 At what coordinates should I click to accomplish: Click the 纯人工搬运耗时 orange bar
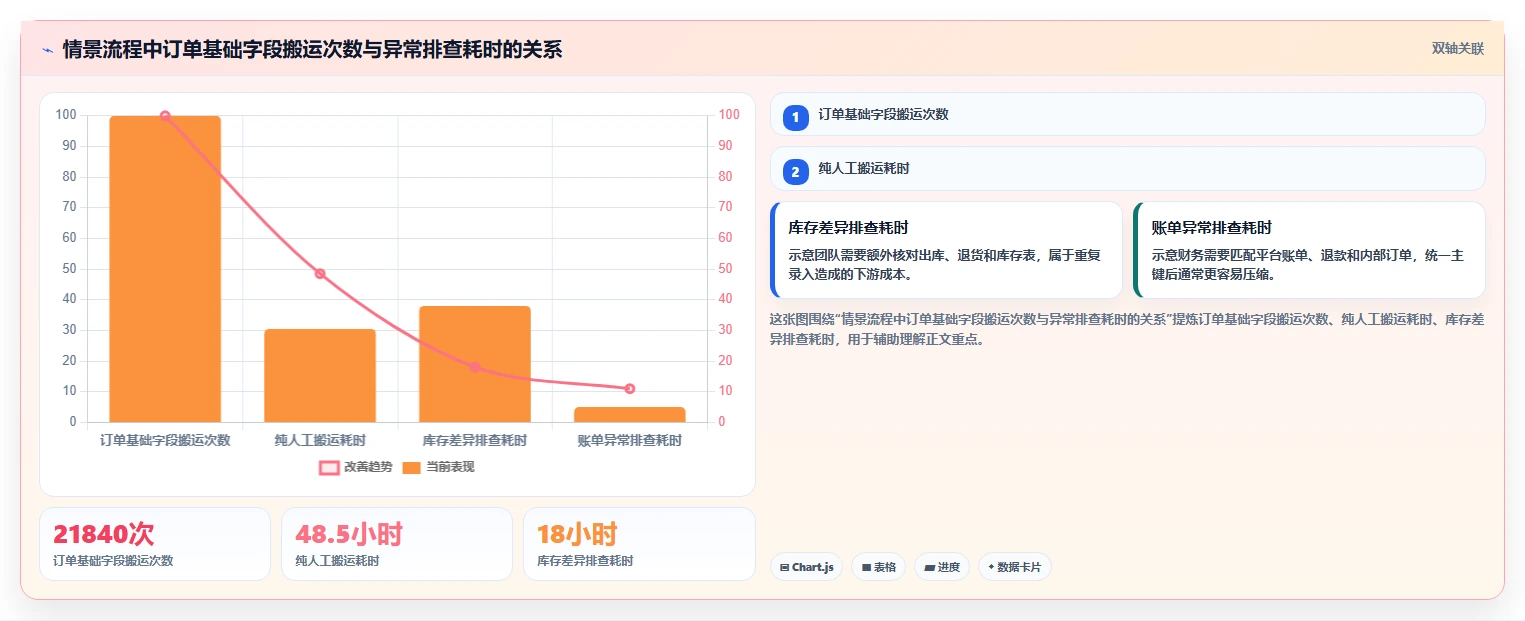(x=320, y=375)
